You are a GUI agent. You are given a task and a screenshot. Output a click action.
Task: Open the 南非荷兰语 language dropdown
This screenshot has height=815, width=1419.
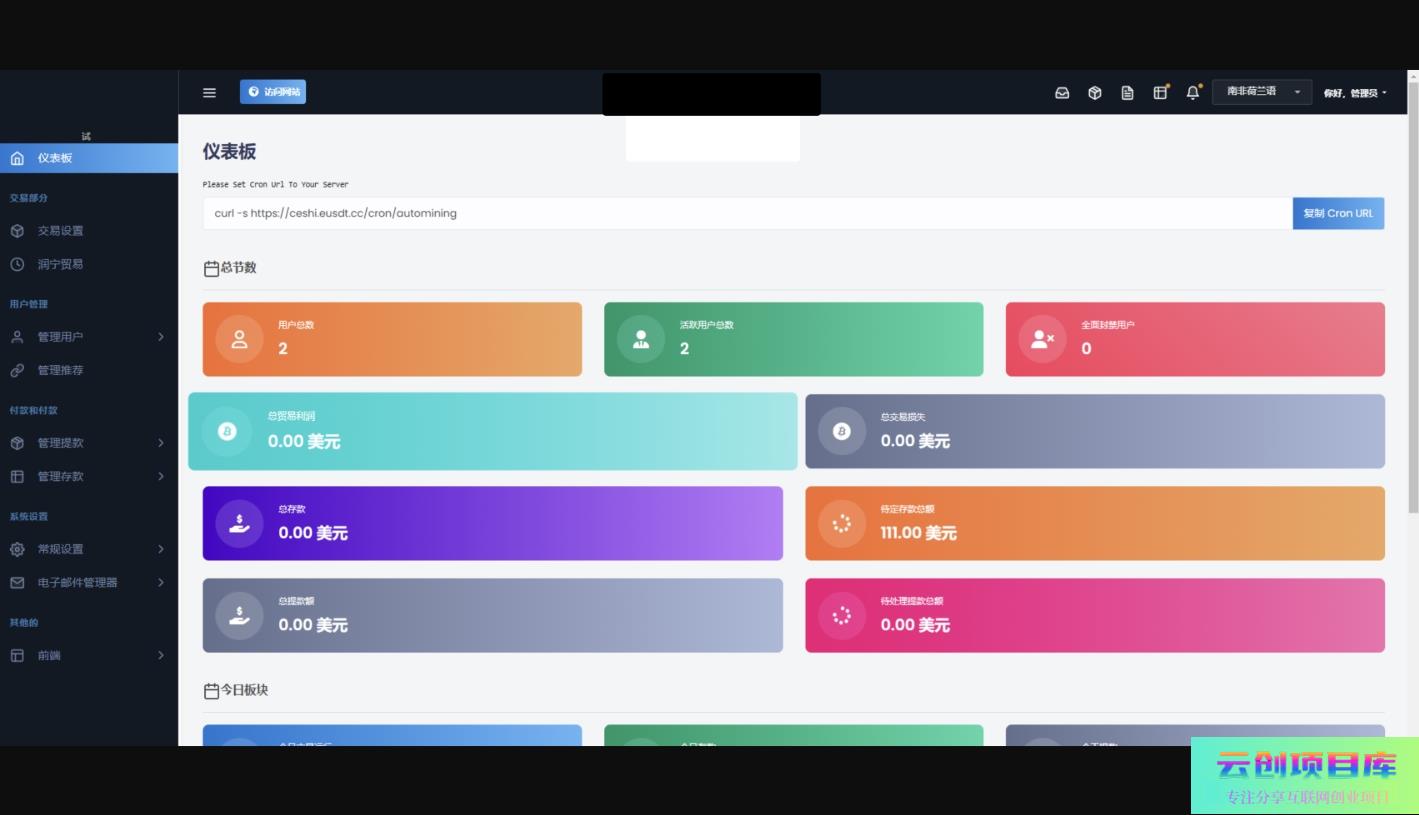[x=1261, y=92]
